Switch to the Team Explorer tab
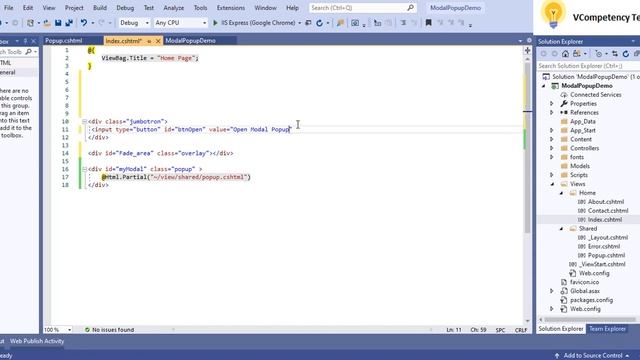 pos(607,329)
